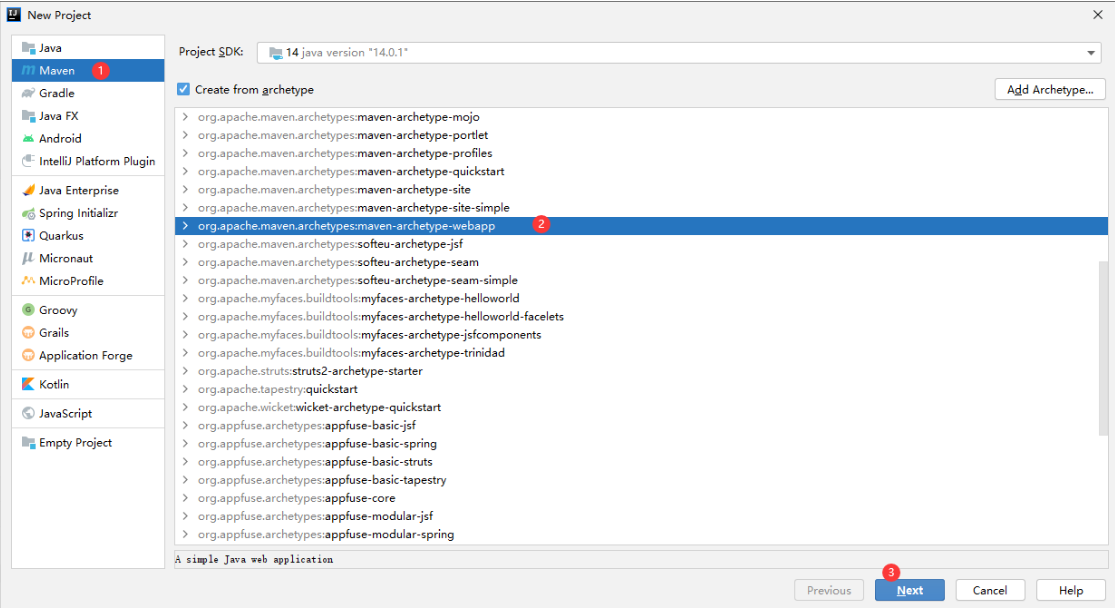Click the archetype list vertical scrollbar
This screenshot has height=608, width=1115.
(1103, 348)
